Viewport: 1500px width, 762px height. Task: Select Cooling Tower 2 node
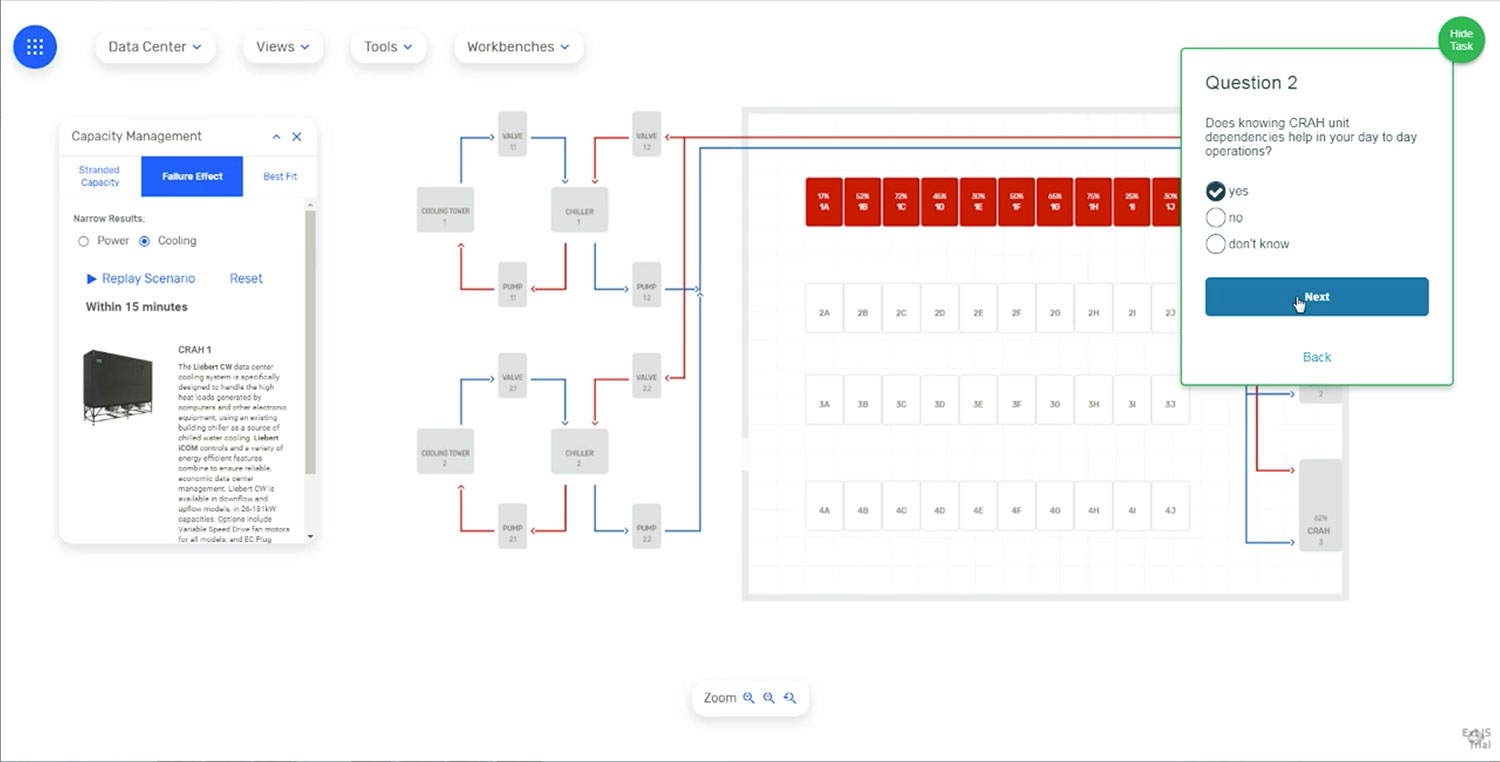[x=445, y=452]
